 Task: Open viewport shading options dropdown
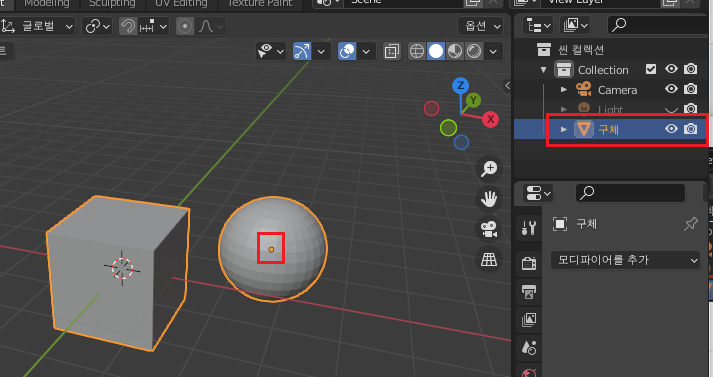[x=493, y=51]
